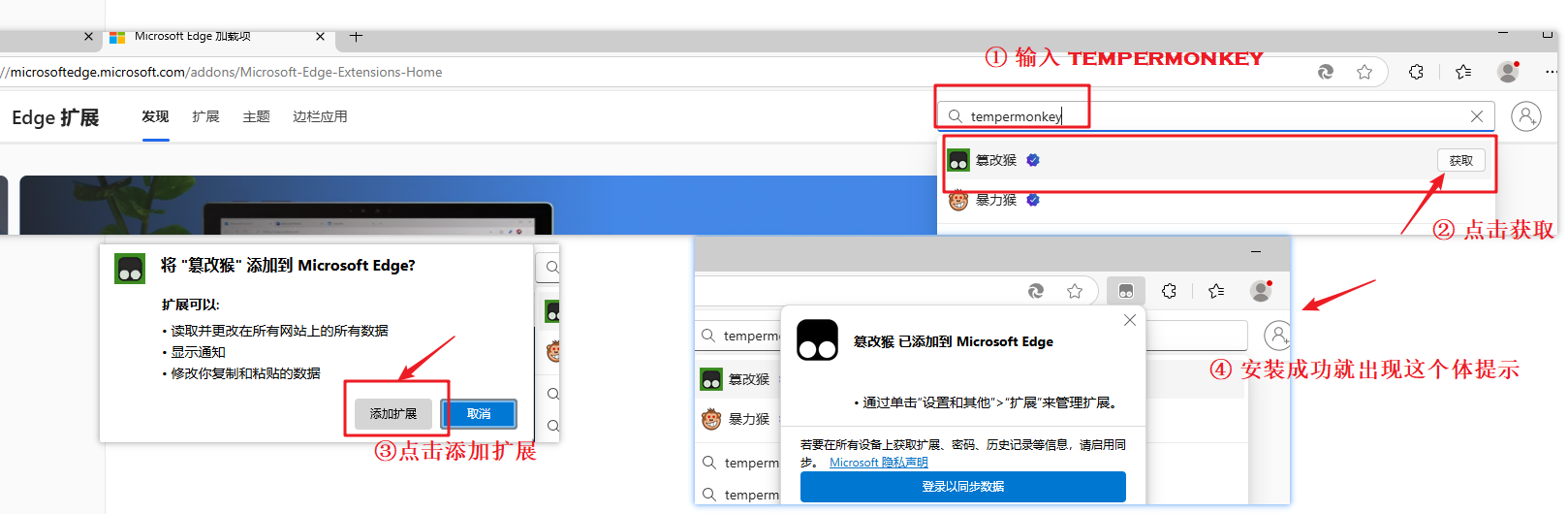The width and height of the screenshot is (1568, 514).
Task: Switch to the 扩展 tab
Action: (205, 116)
